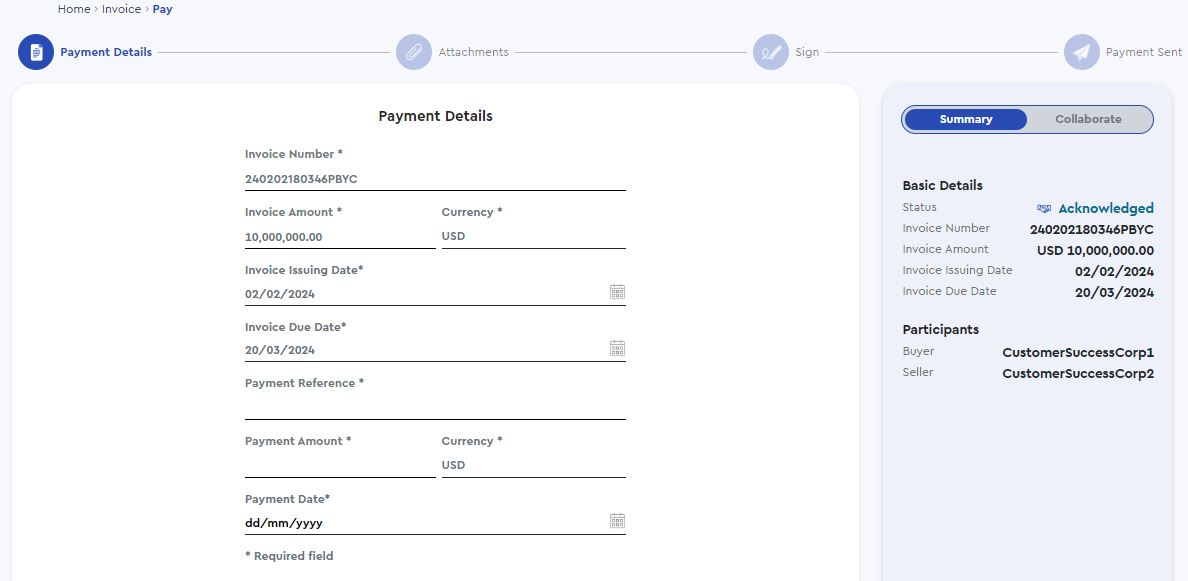Image resolution: width=1188 pixels, height=581 pixels.
Task: Focus the Payment Amount input field
Action: (x=340, y=465)
